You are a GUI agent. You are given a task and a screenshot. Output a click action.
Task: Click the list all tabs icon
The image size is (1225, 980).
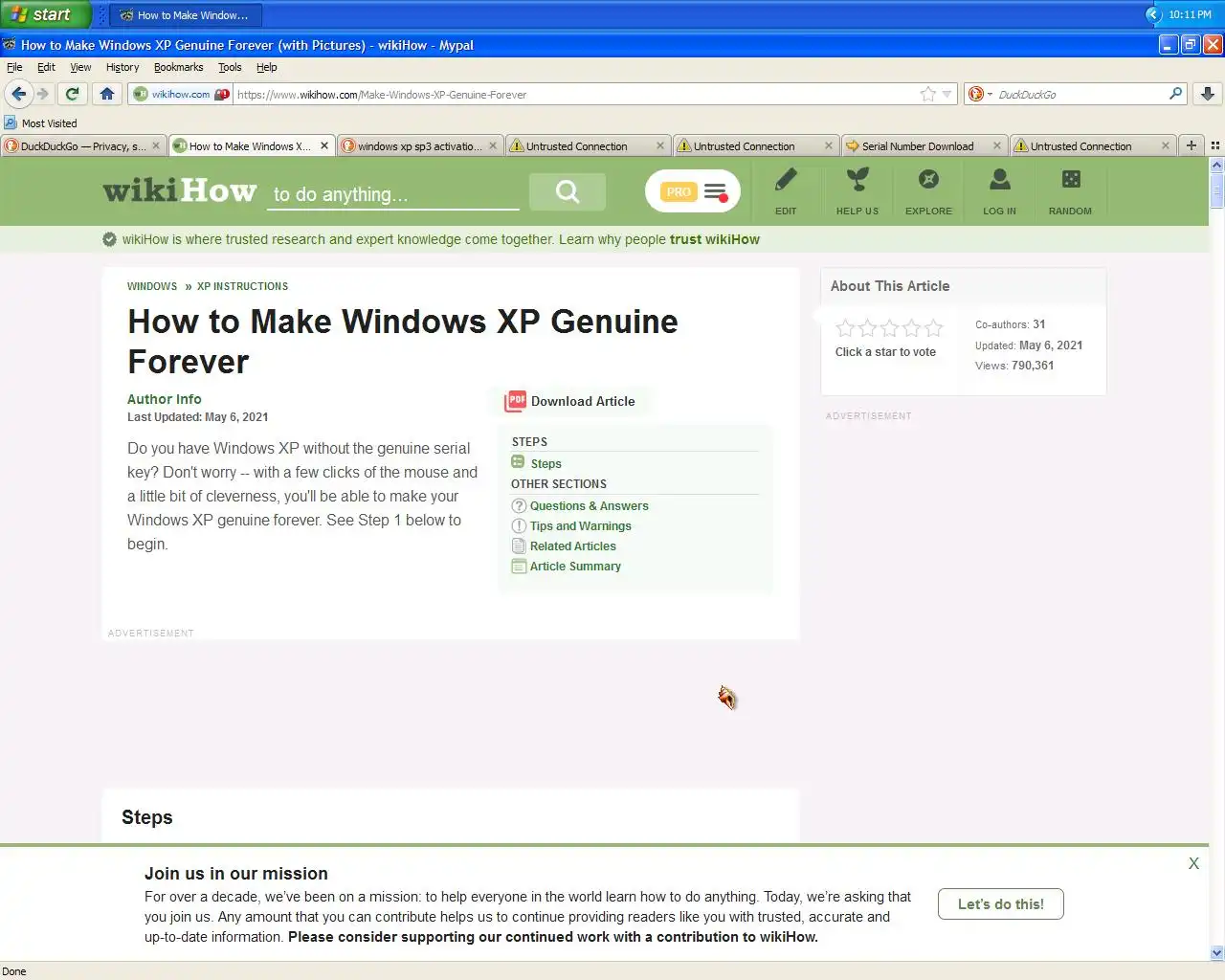[1215, 145]
